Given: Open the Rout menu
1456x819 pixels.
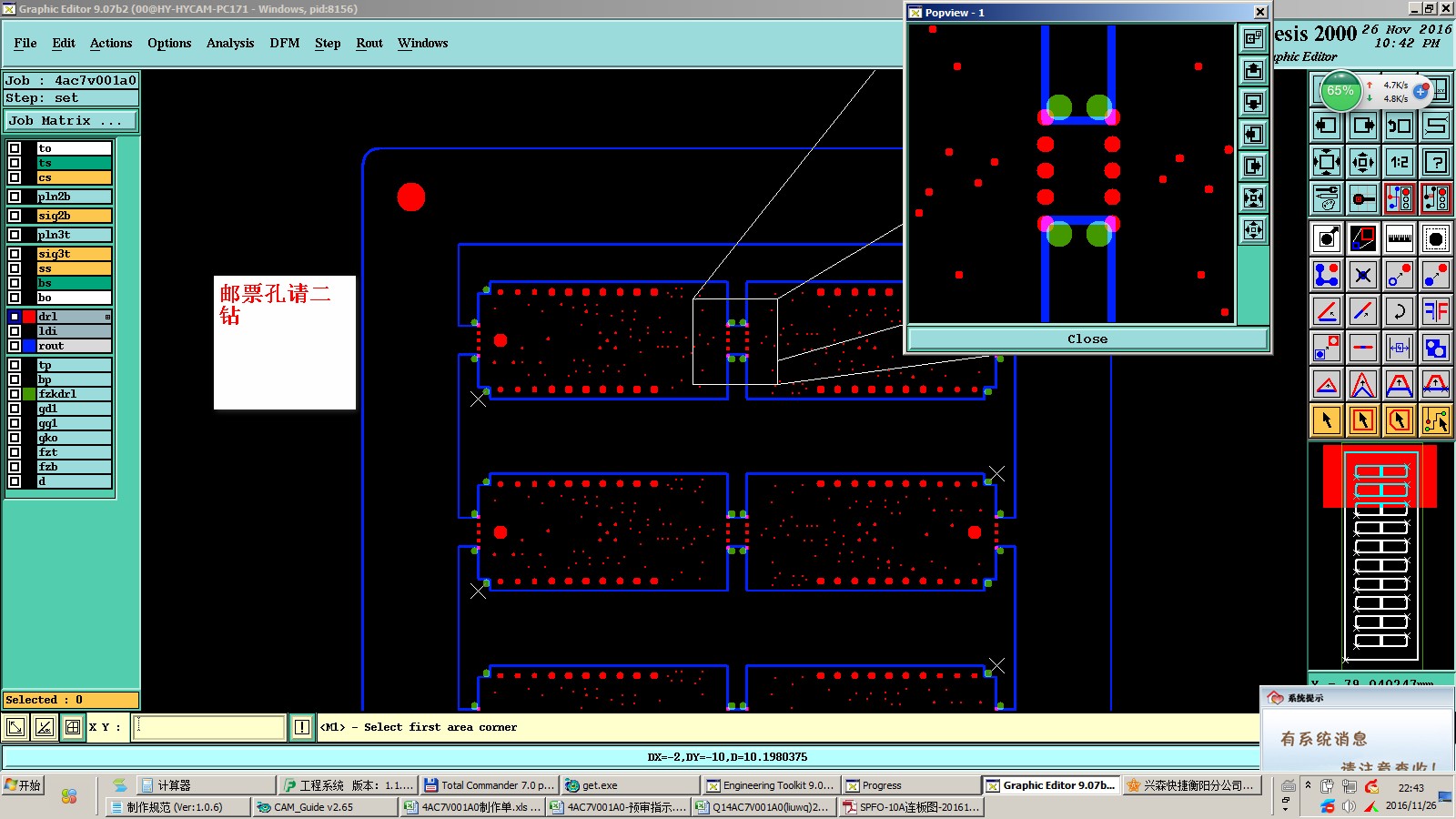Looking at the screenshot, I should 369,43.
